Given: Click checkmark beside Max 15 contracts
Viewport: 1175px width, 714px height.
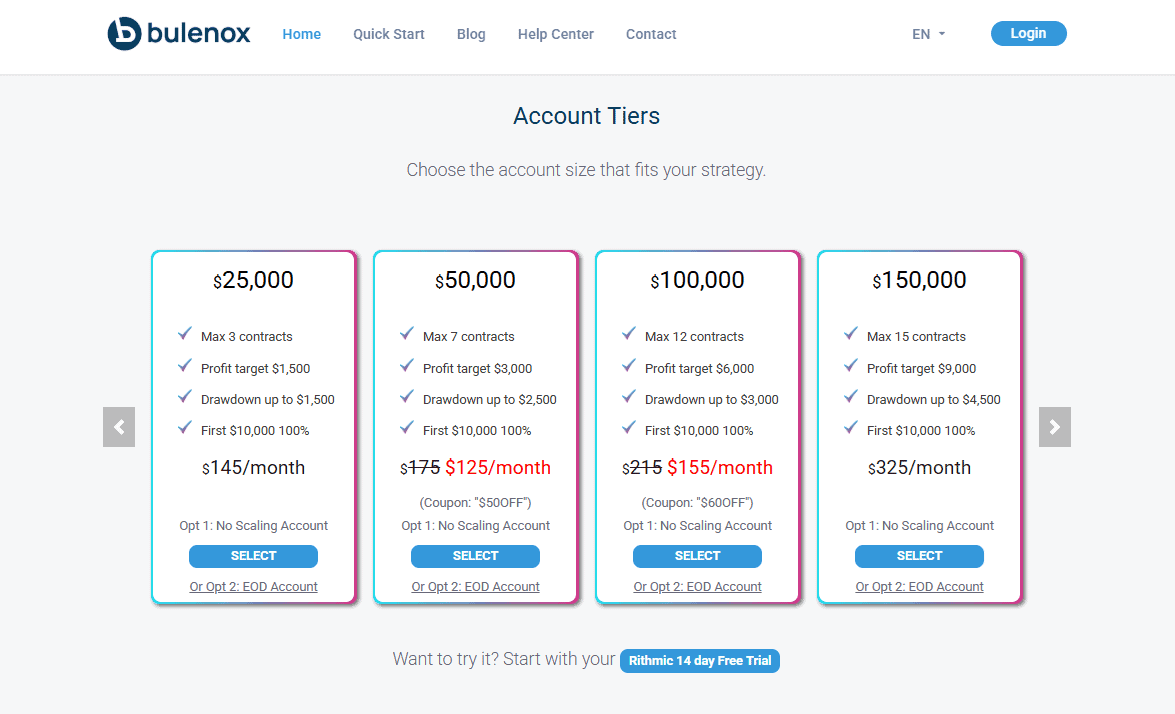Looking at the screenshot, I should coord(851,334).
